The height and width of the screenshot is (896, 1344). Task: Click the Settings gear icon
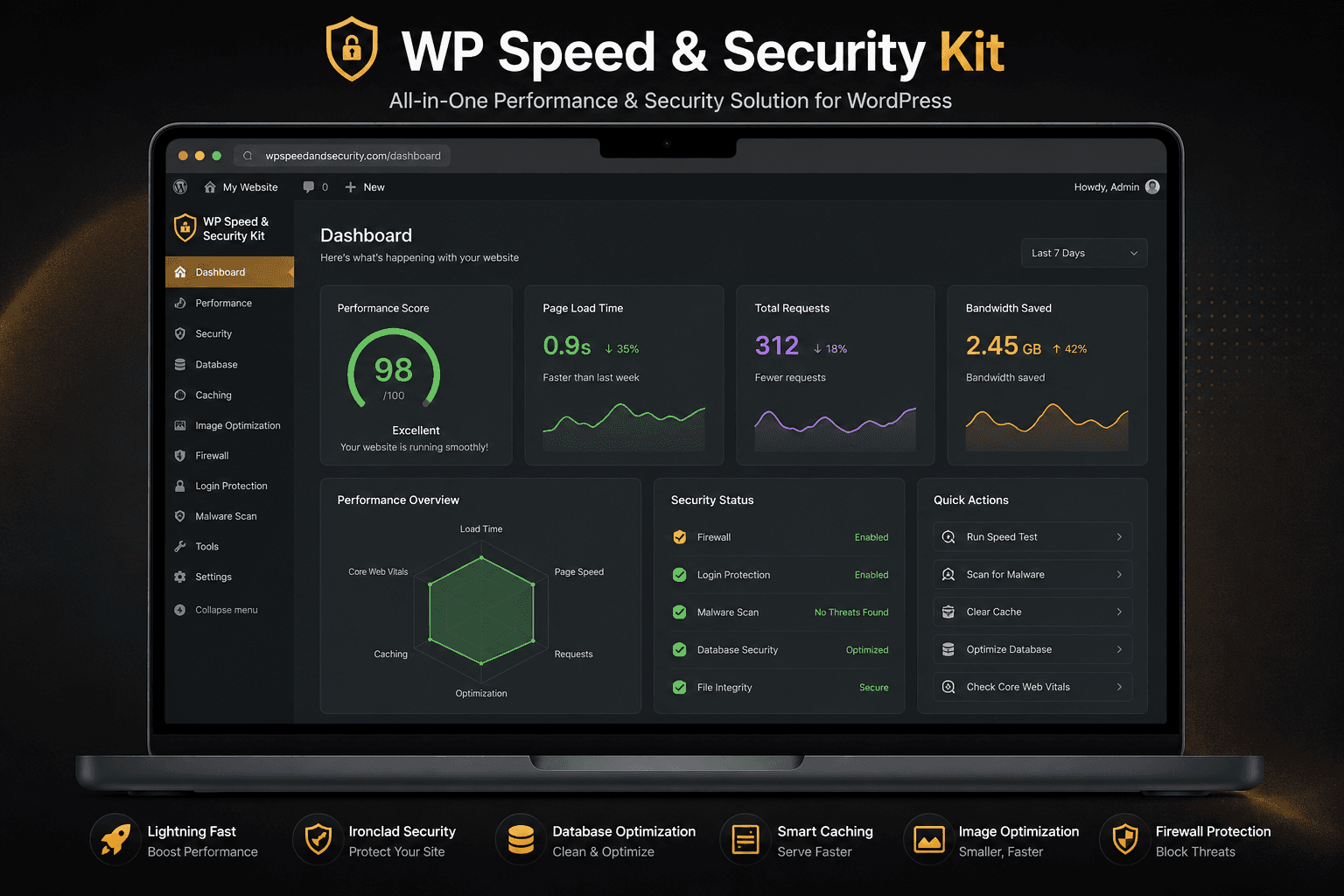pos(180,577)
